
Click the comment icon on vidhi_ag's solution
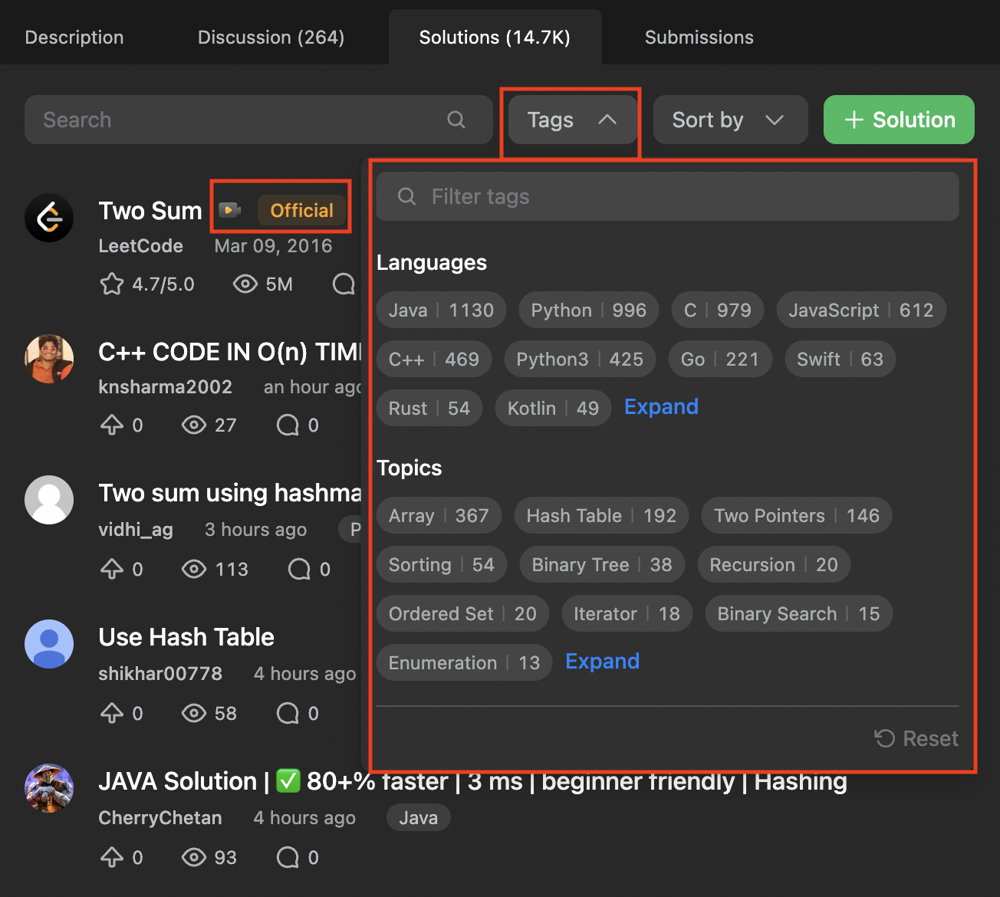[299, 569]
